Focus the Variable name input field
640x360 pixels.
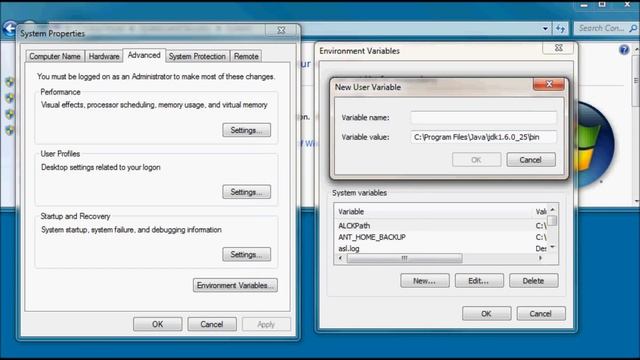(483, 118)
